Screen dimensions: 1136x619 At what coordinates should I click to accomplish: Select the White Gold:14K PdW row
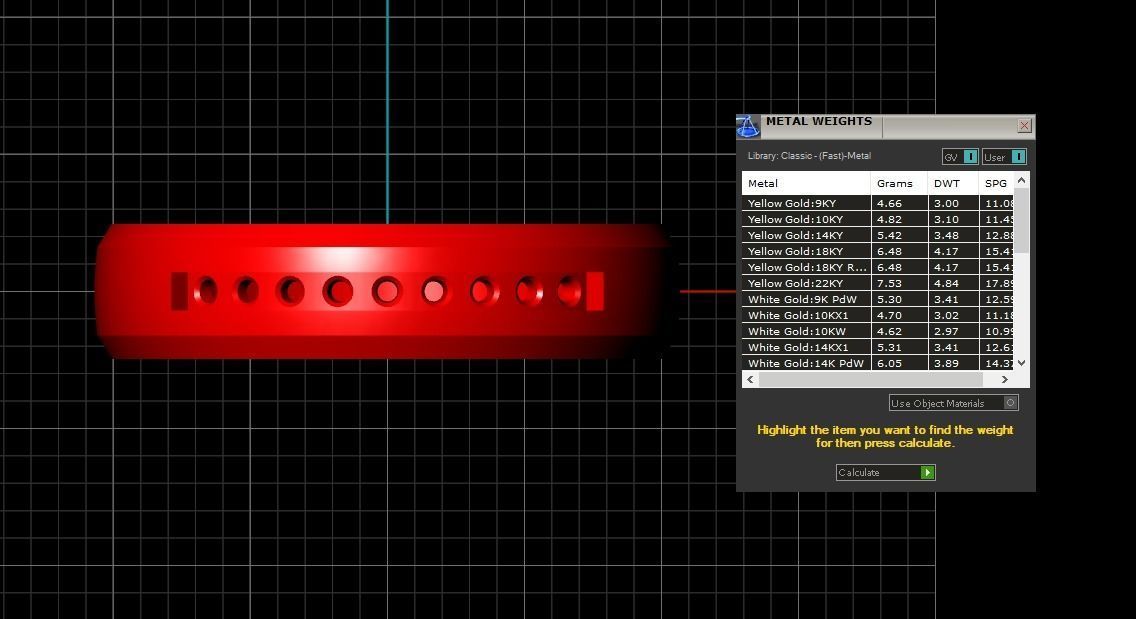point(878,362)
